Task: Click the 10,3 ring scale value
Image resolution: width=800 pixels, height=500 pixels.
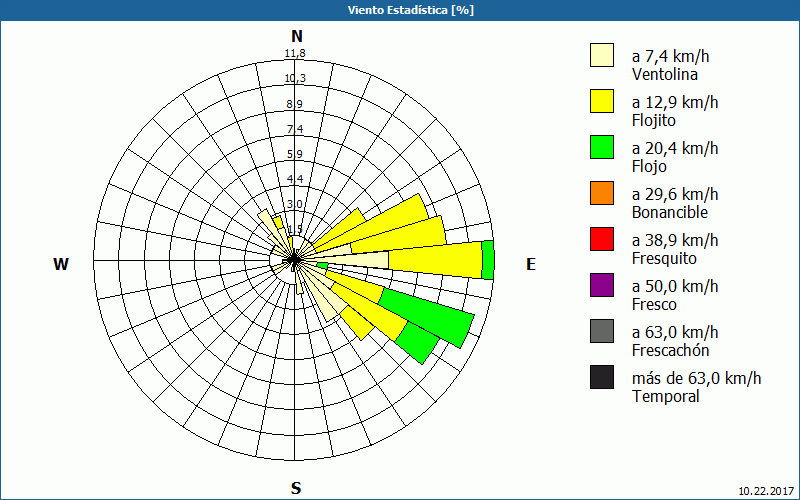Action: tap(295, 78)
